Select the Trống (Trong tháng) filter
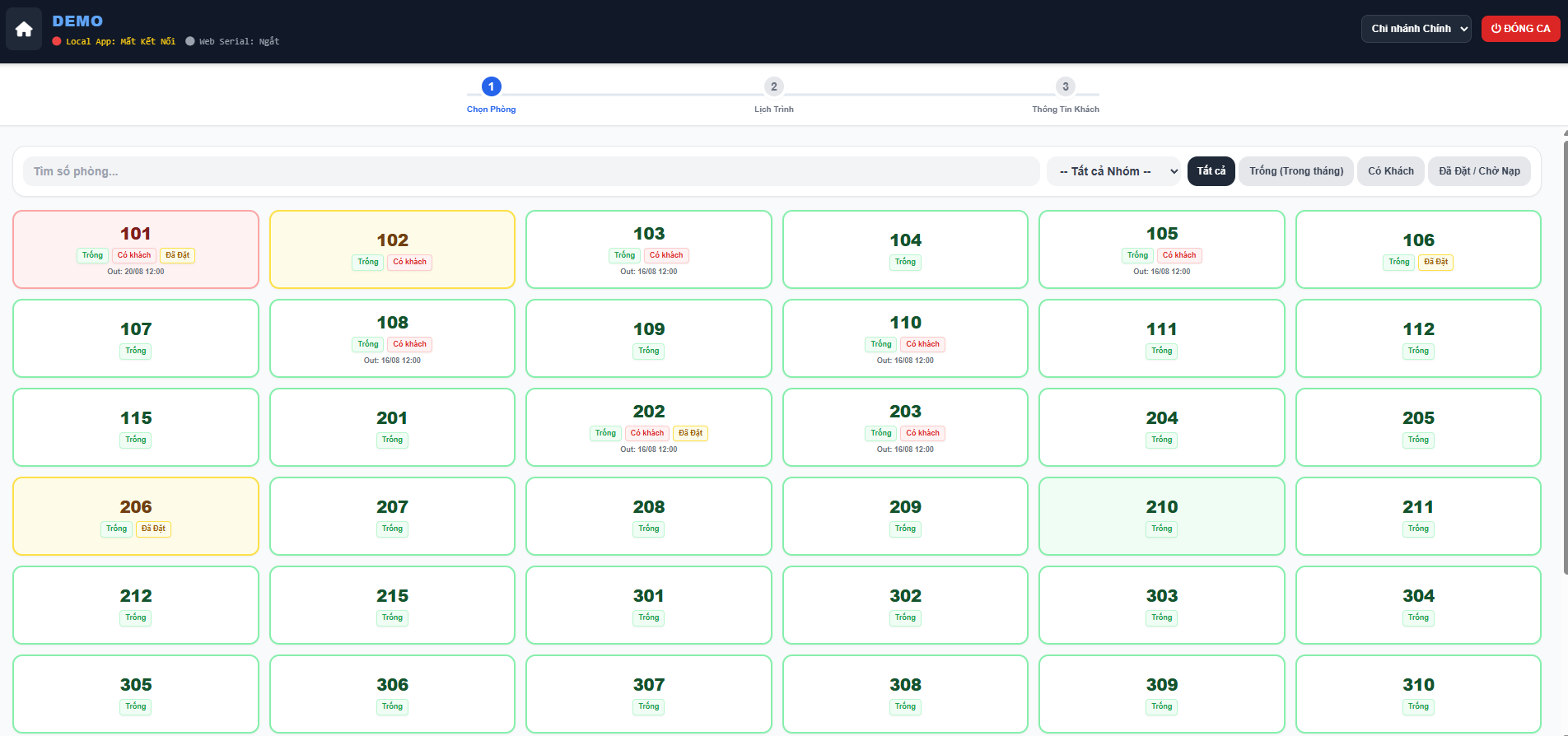1568x736 pixels. (x=1295, y=171)
